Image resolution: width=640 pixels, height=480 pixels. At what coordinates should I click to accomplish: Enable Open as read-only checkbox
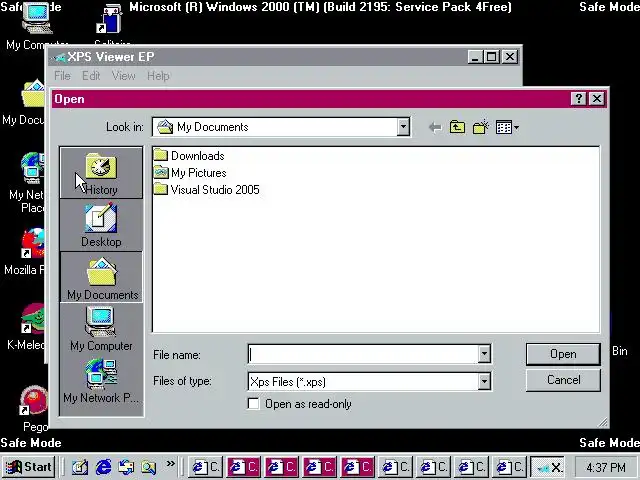tap(253, 404)
